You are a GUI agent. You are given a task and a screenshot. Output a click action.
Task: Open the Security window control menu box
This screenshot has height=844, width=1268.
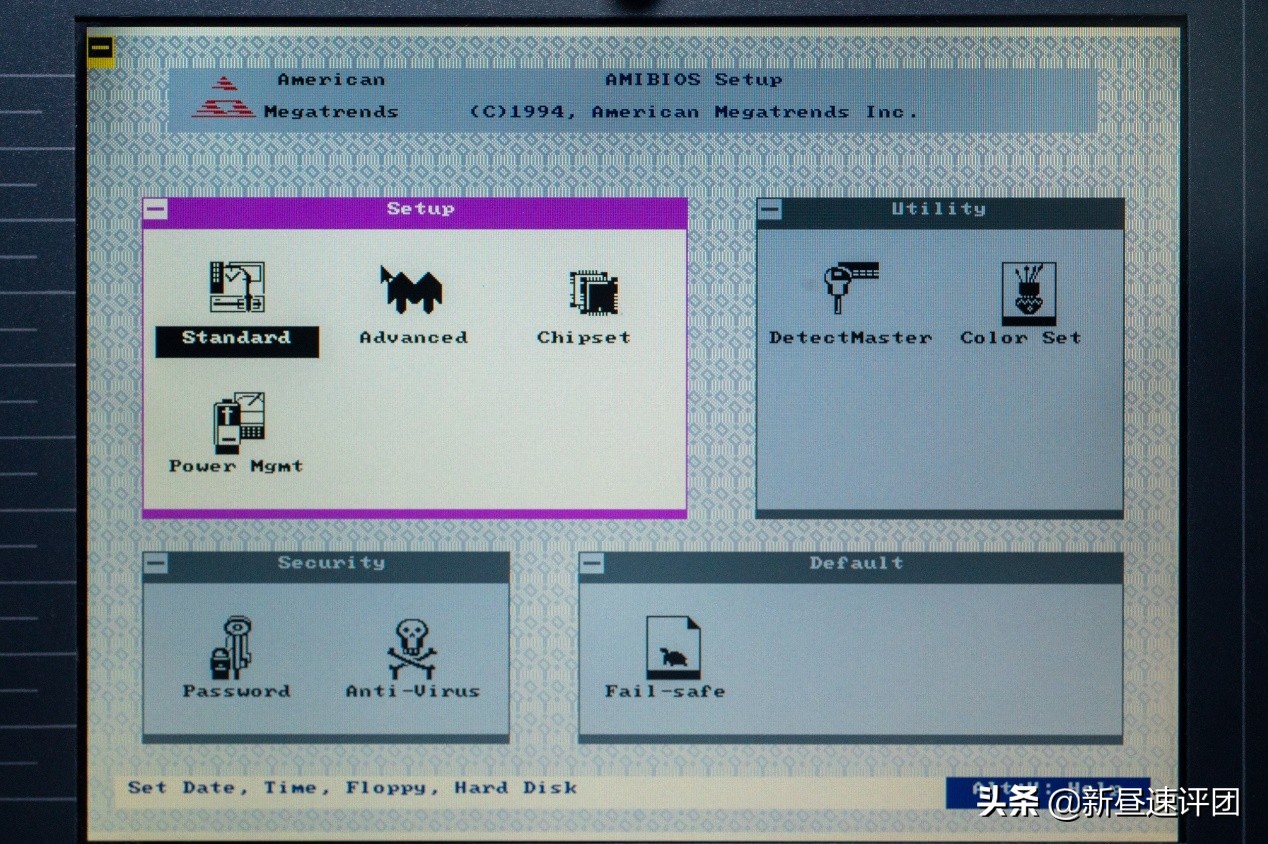156,564
